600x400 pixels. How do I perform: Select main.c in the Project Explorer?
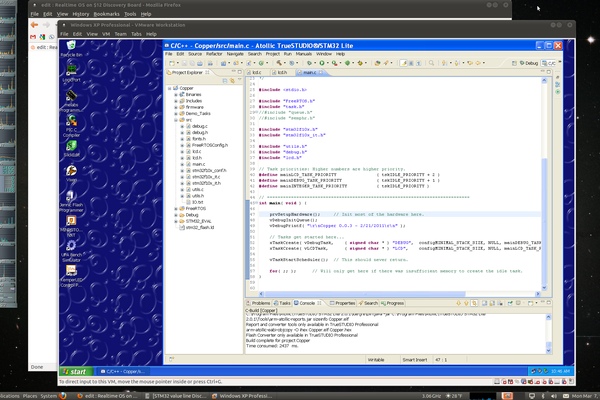[199, 164]
